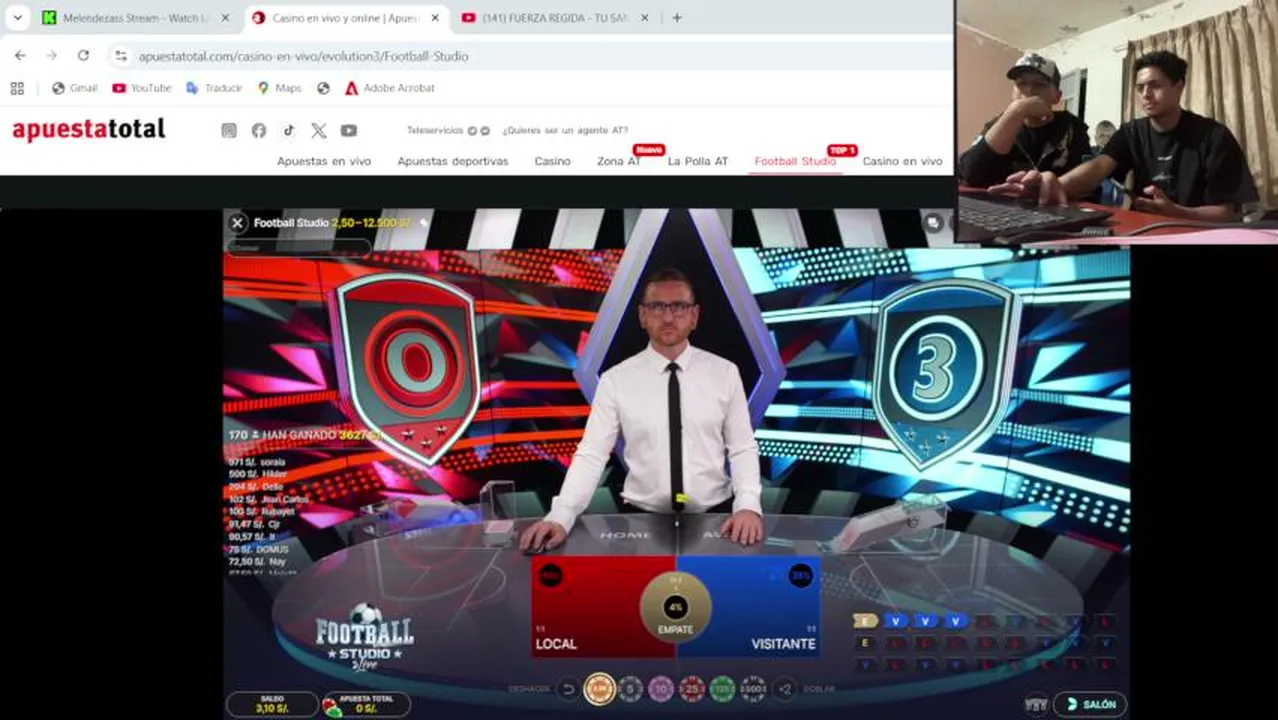
Task: Click the APUESTA TOTAL 0 S/. display
Action: (366, 704)
